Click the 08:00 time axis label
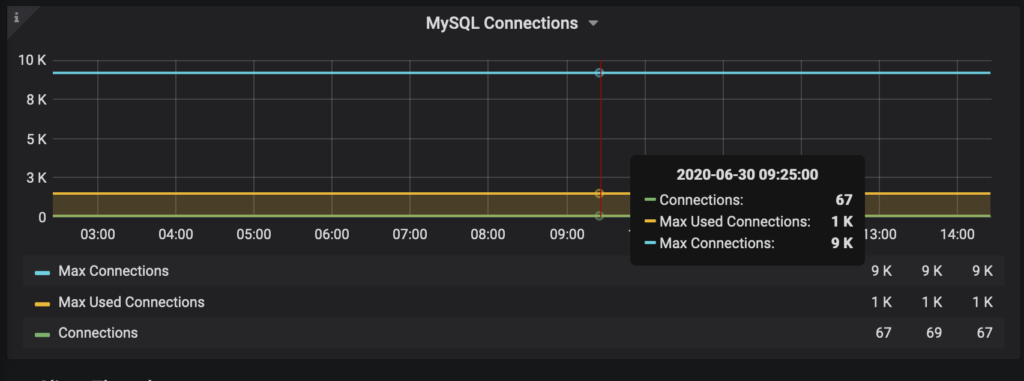The height and width of the screenshot is (381, 1024). pyautogui.click(x=488, y=235)
